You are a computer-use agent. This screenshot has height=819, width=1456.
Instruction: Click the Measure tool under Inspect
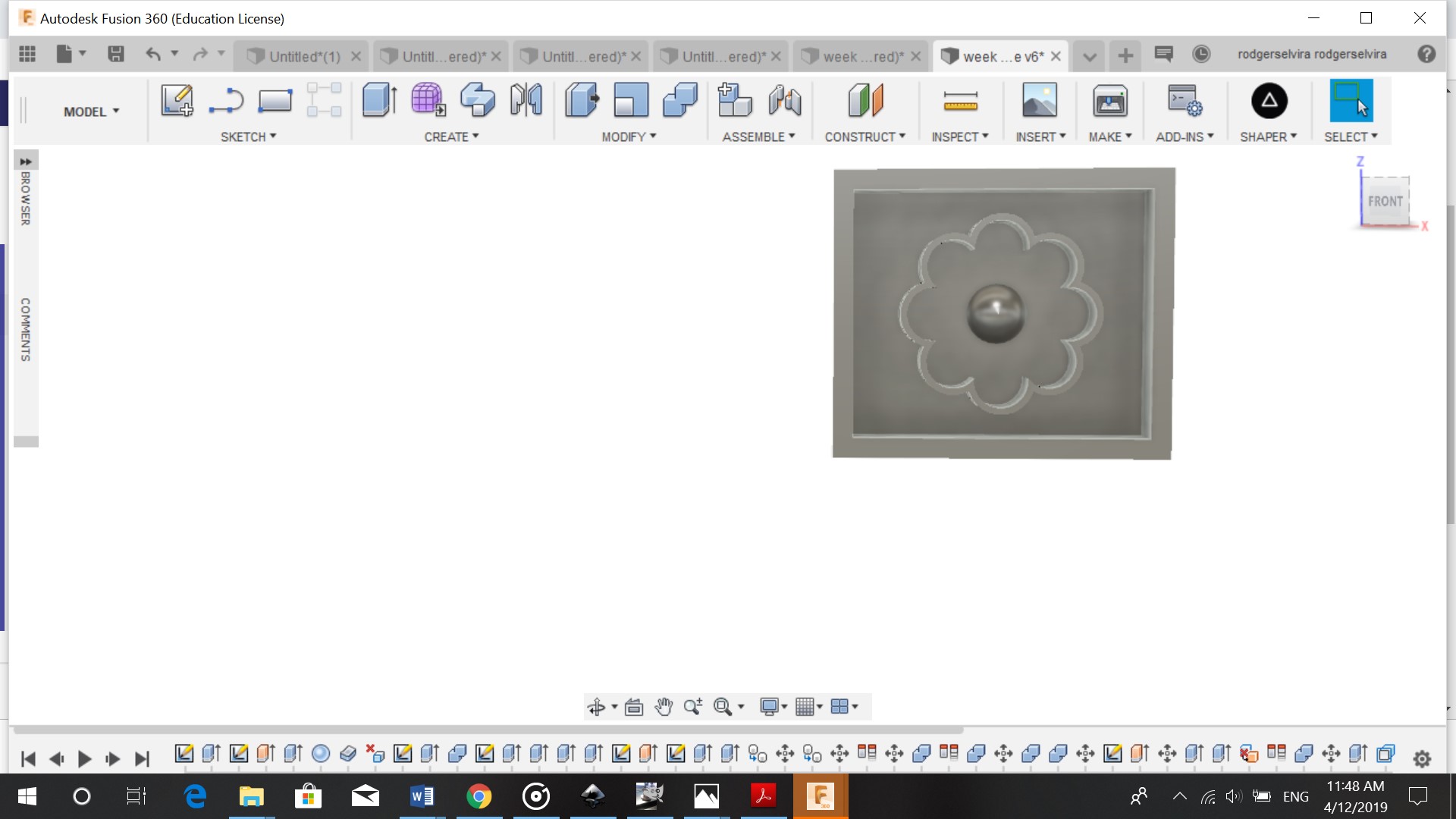point(960,100)
